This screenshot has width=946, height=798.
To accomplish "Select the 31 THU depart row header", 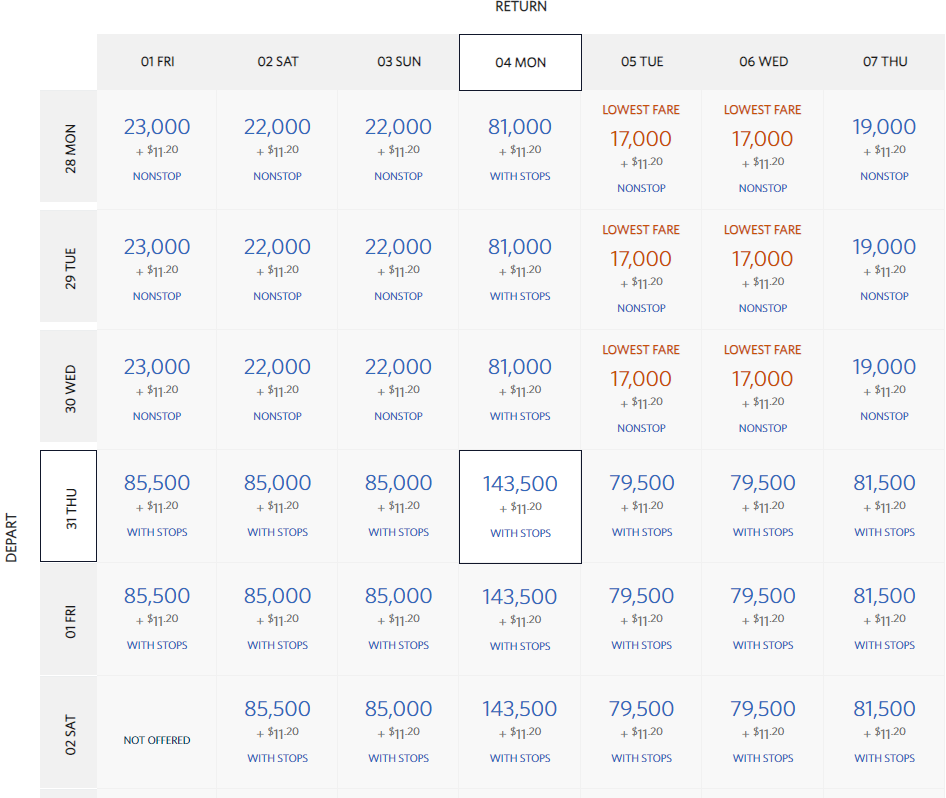I will 69,506.
